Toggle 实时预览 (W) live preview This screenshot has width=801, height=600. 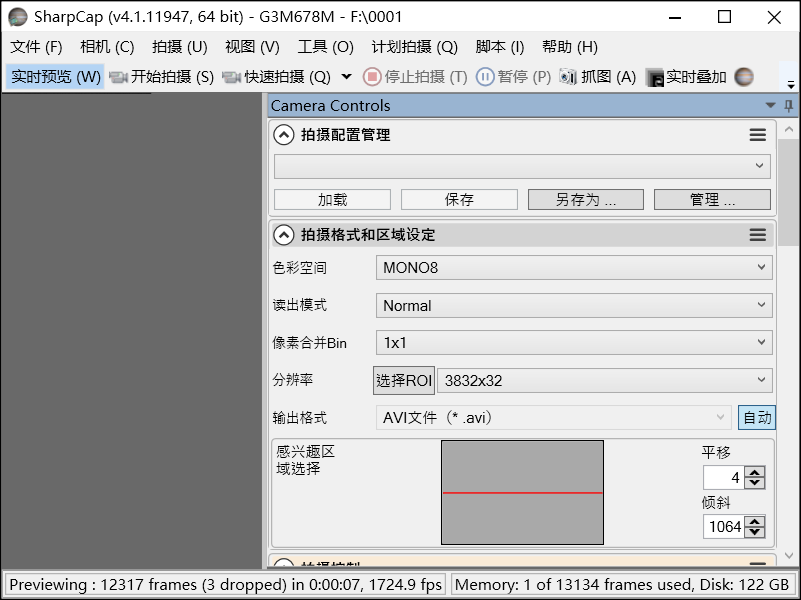55,77
